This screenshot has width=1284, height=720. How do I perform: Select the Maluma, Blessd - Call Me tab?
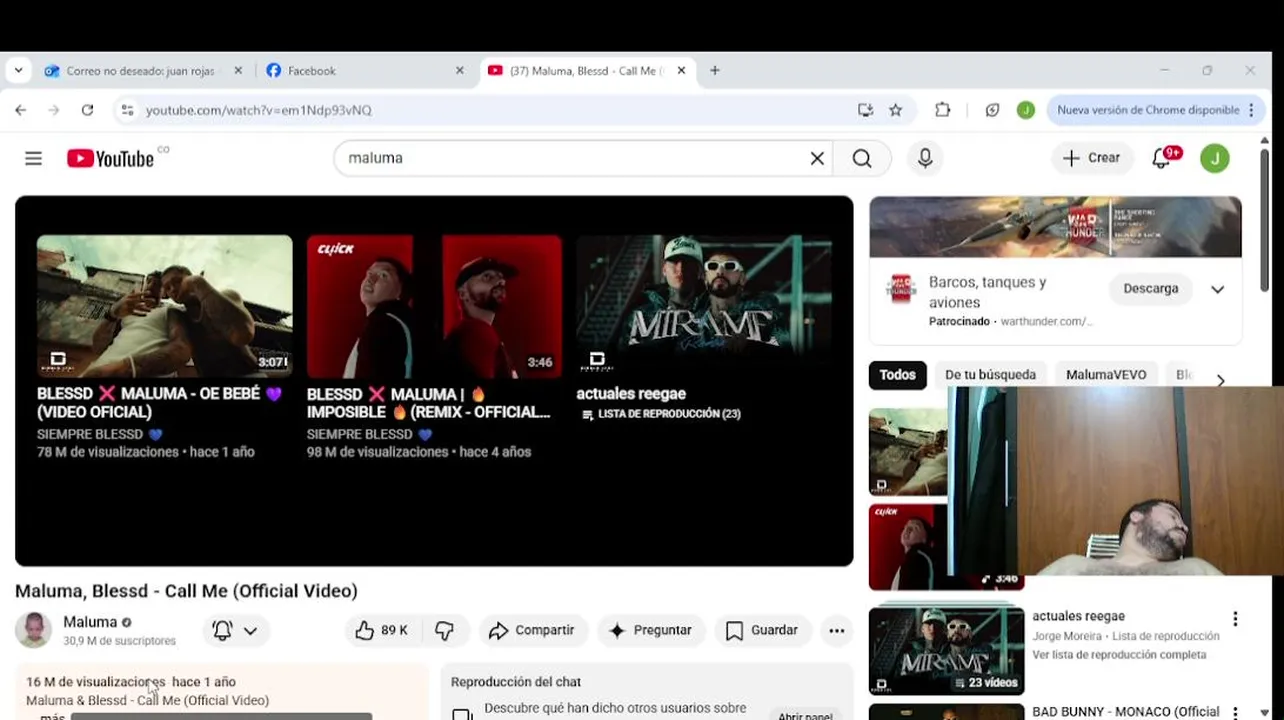tap(585, 71)
